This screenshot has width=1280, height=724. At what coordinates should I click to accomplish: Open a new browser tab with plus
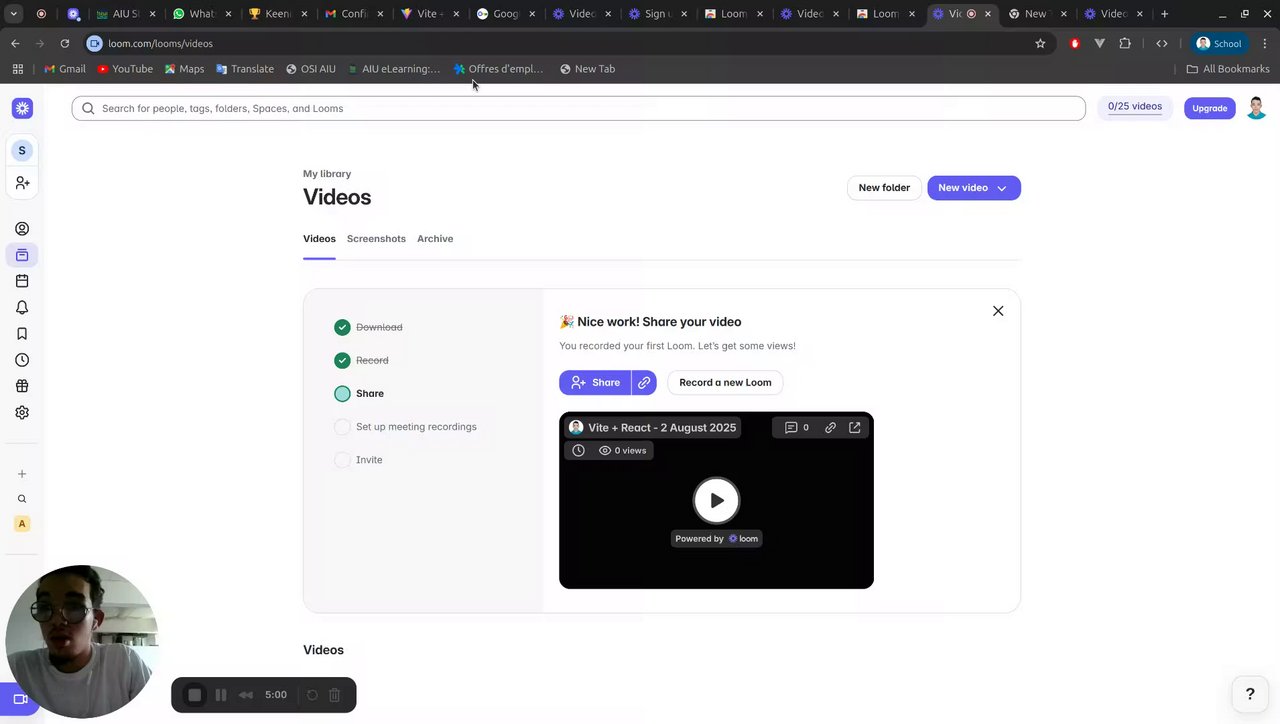click(1164, 14)
